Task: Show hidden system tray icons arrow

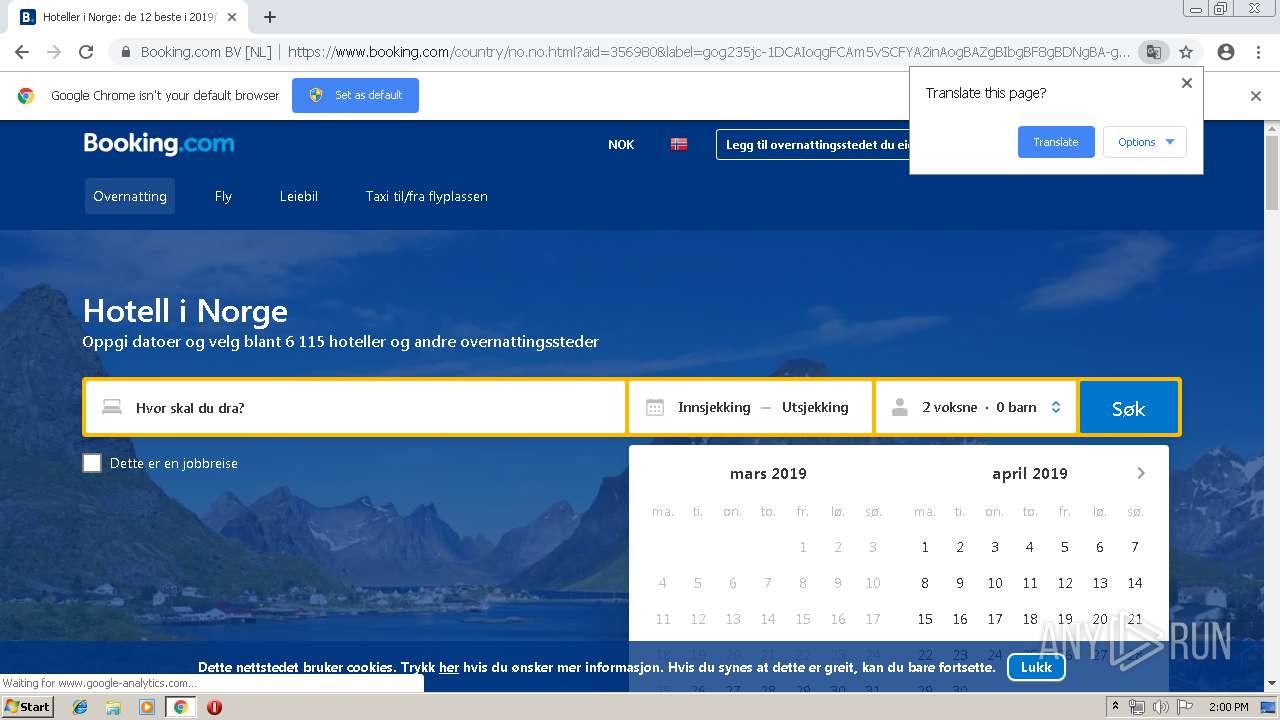Action: pos(1115,707)
